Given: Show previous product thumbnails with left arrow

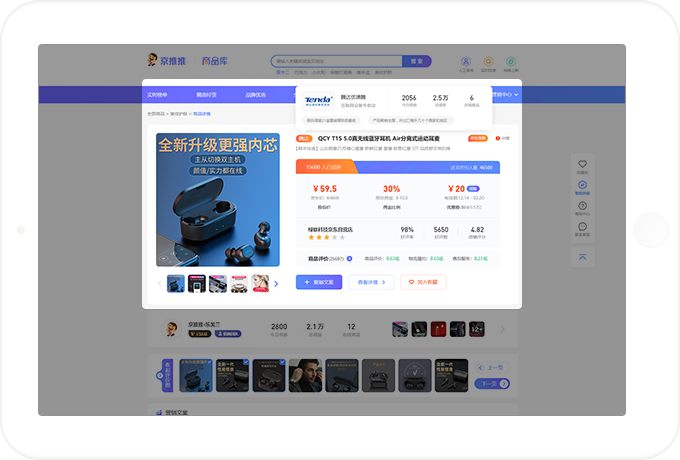Looking at the screenshot, I should (159, 283).
